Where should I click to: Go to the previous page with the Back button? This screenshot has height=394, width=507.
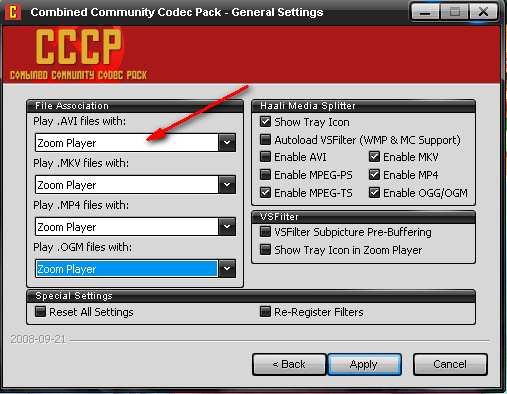click(289, 364)
